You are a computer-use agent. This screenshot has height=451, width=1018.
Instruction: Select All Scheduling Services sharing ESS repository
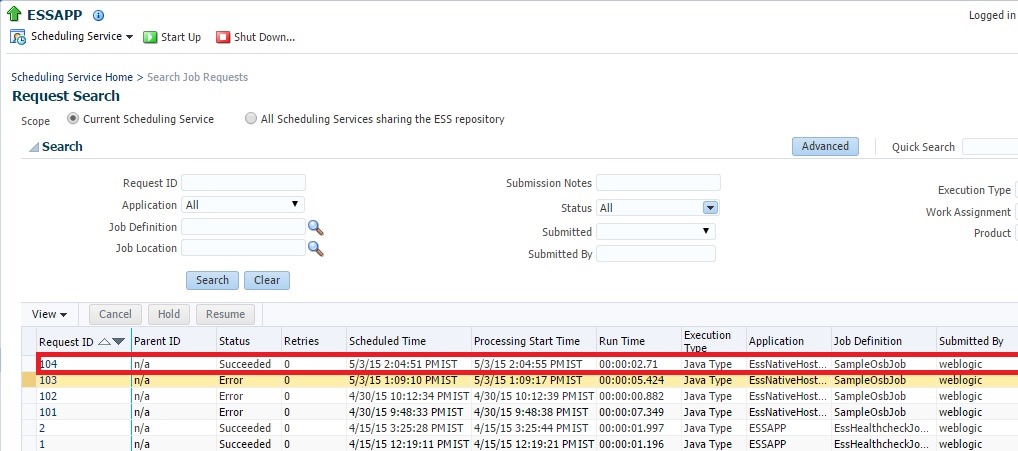point(251,119)
